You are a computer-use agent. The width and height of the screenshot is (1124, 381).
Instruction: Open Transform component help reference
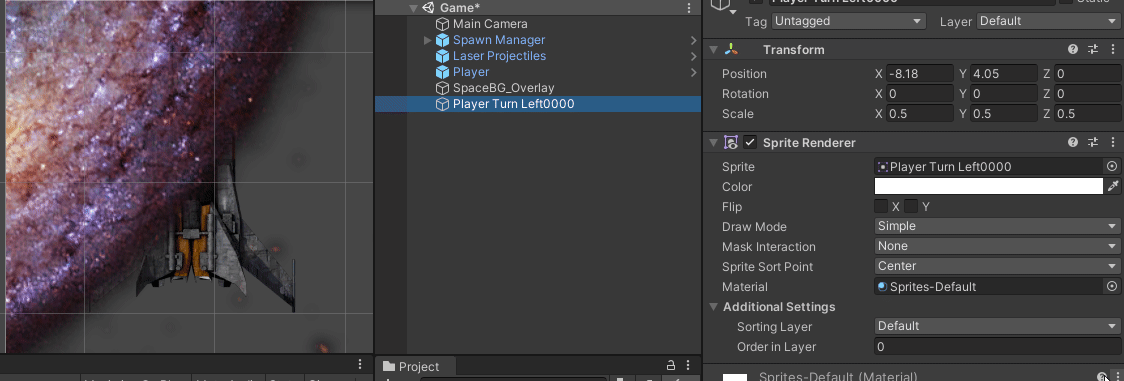coord(1073,49)
